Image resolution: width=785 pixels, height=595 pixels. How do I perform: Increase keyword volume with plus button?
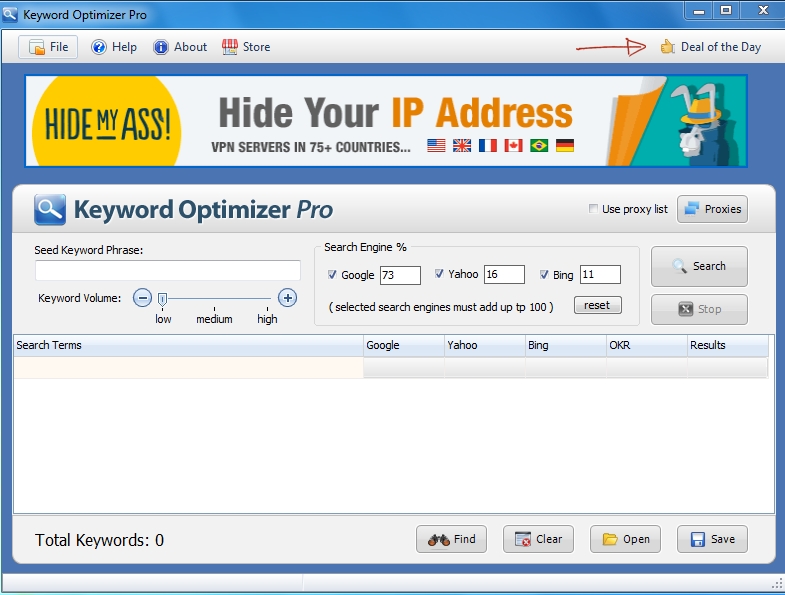point(287,298)
